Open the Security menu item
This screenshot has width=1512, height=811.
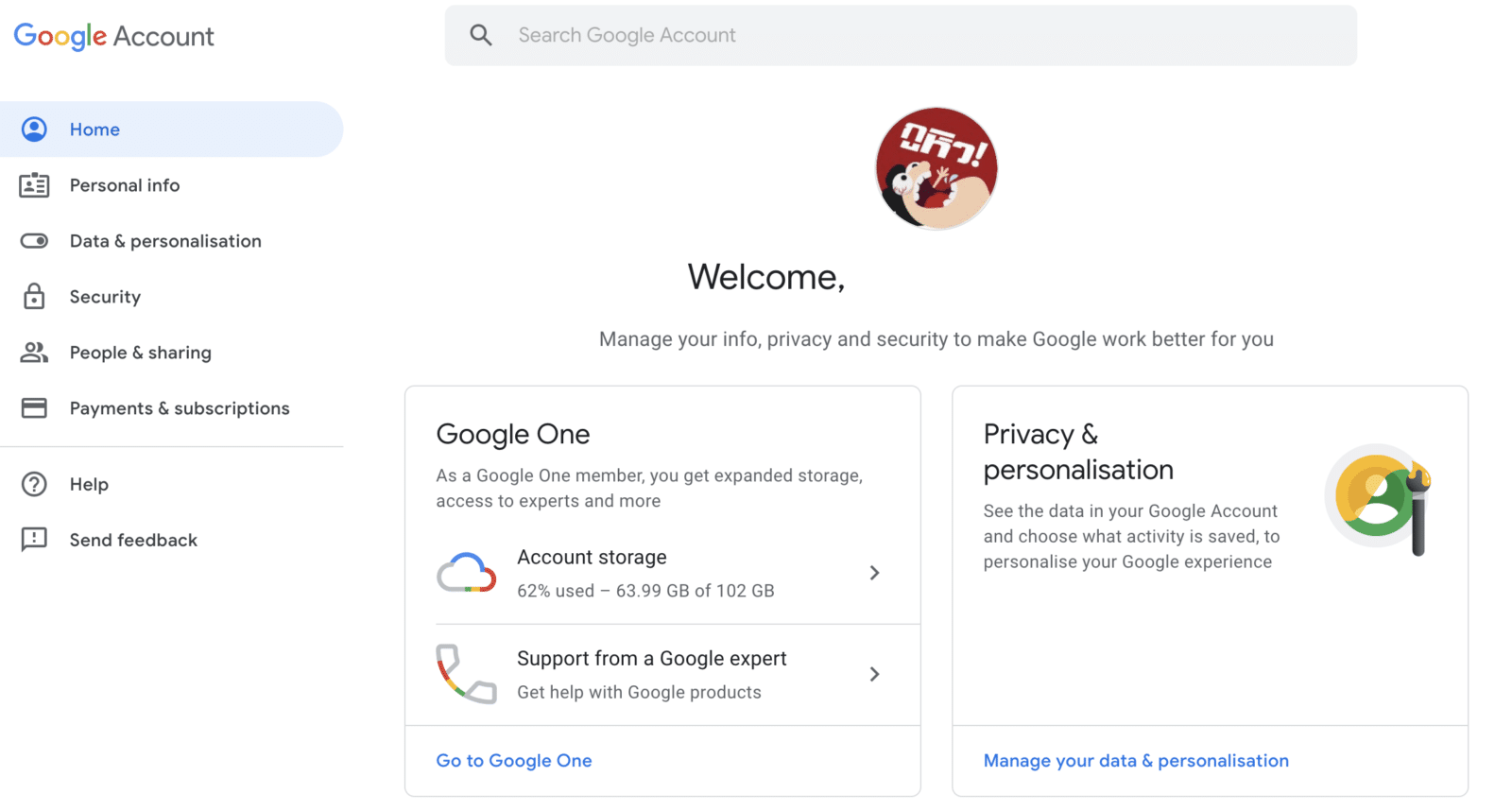click(105, 297)
